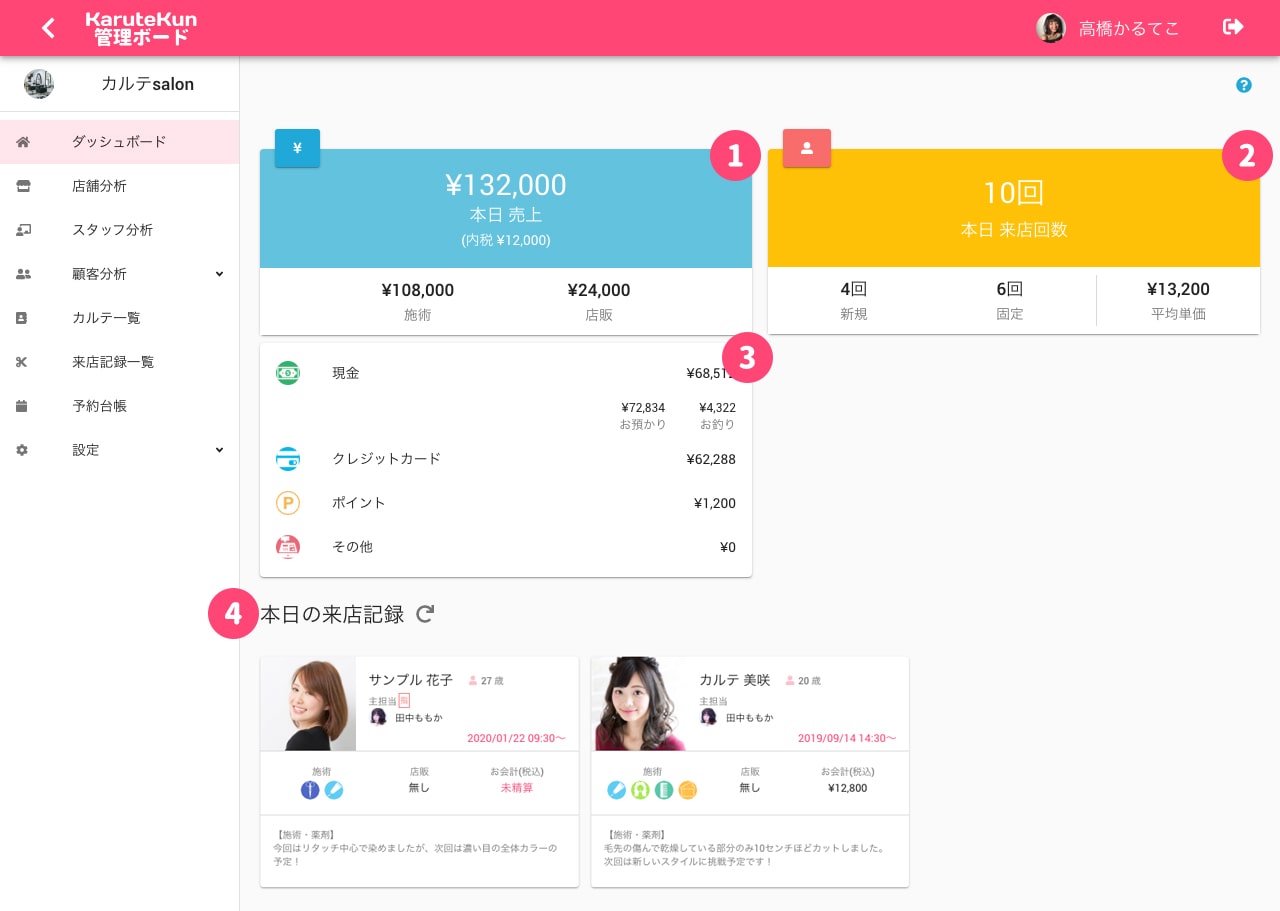Open the ダッシュボード menu item
The height and width of the screenshot is (911, 1280).
point(119,142)
